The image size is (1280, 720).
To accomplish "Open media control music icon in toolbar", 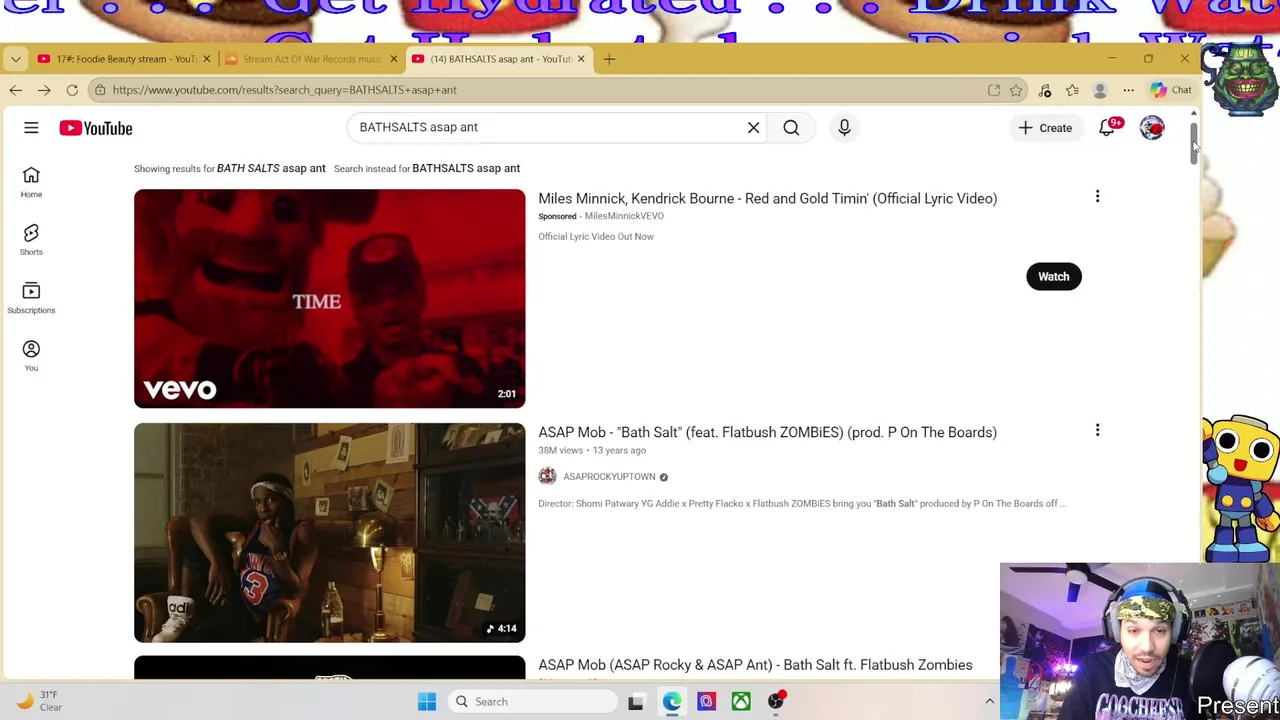I will coord(1045,90).
